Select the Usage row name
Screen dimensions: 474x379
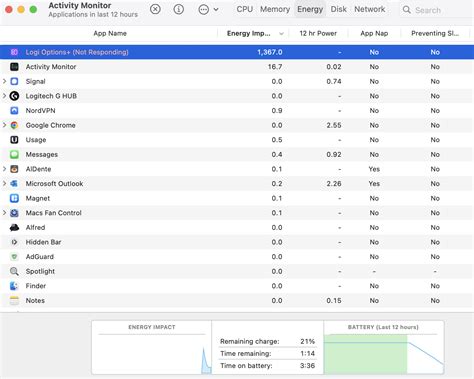point(36,140)
